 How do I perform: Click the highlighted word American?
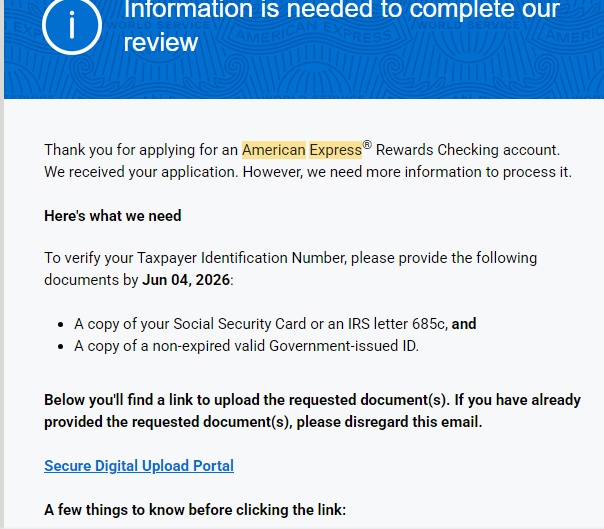point(273,150)
